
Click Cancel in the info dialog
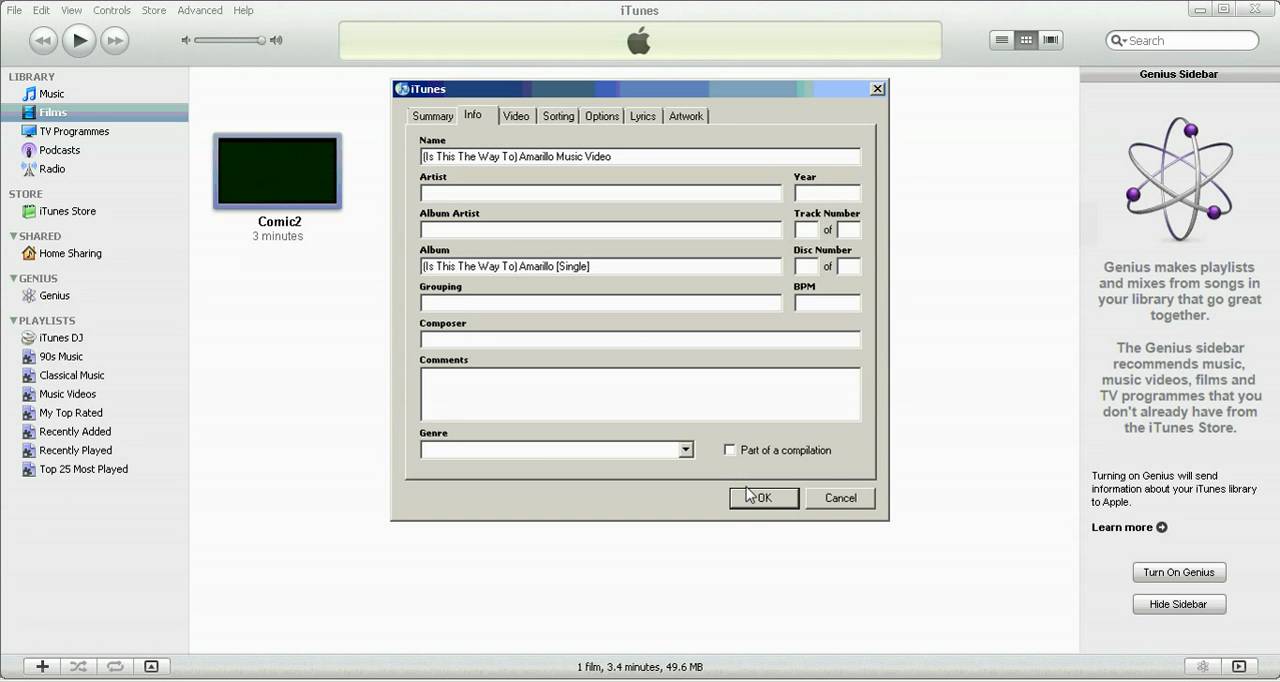click(840, 498)
